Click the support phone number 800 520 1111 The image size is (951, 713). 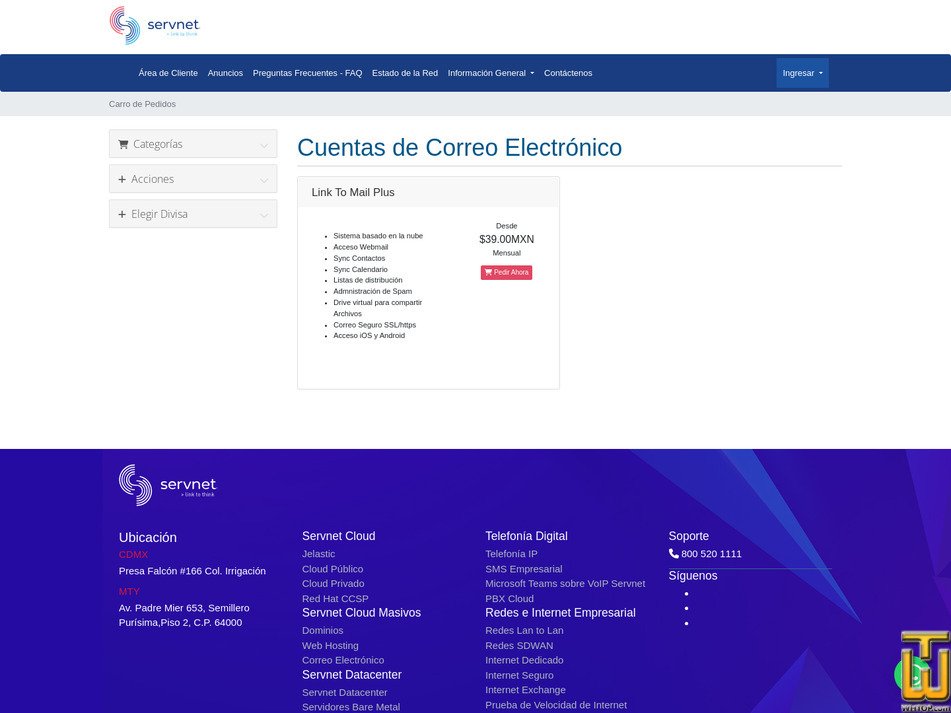pyautogui.click(x=711, y=554)
